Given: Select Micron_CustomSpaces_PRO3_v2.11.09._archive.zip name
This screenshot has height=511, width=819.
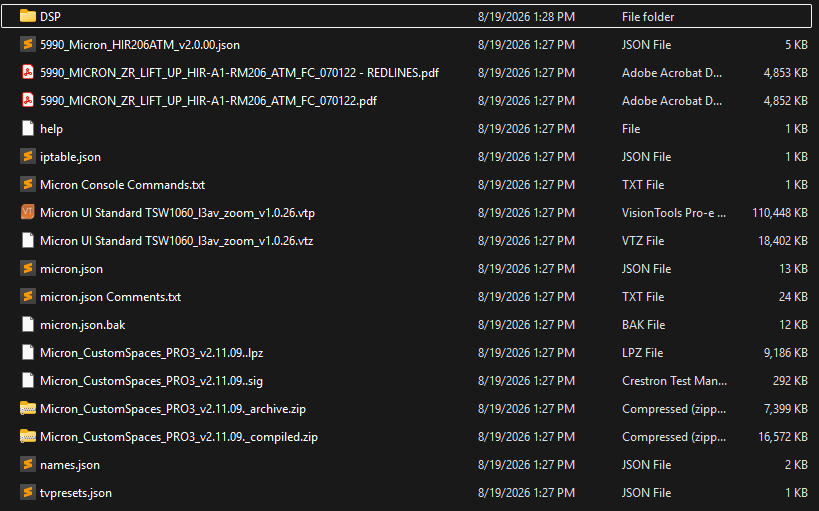Looking at the screenshot, I should [173, 409].
